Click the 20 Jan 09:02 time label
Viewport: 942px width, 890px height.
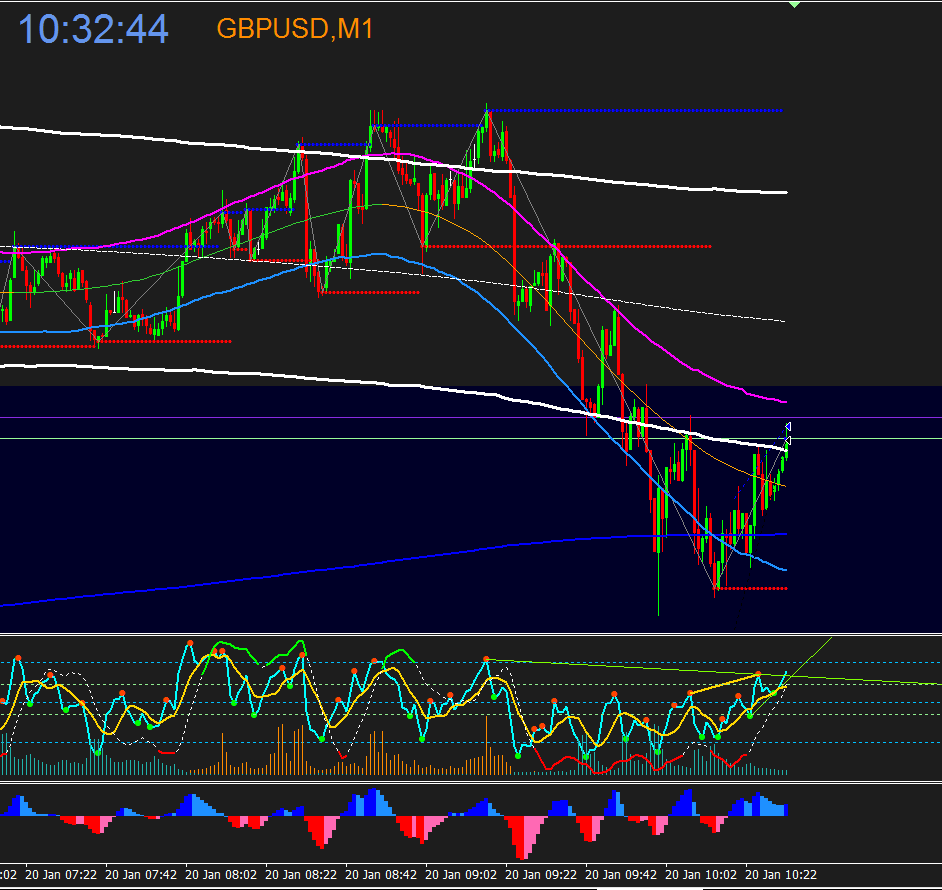coord(461,874)
